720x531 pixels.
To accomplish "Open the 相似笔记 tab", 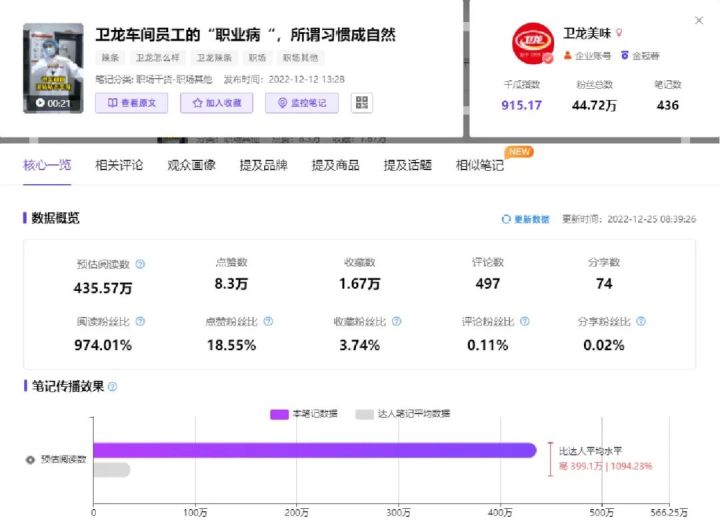I will pyautogui.click(x=479, y=165).
